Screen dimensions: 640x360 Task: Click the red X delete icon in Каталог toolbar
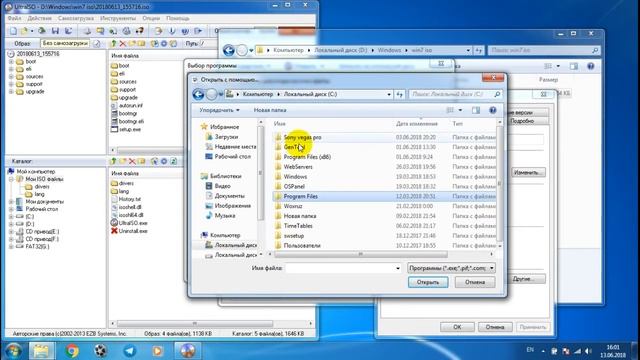click(132, 161)
